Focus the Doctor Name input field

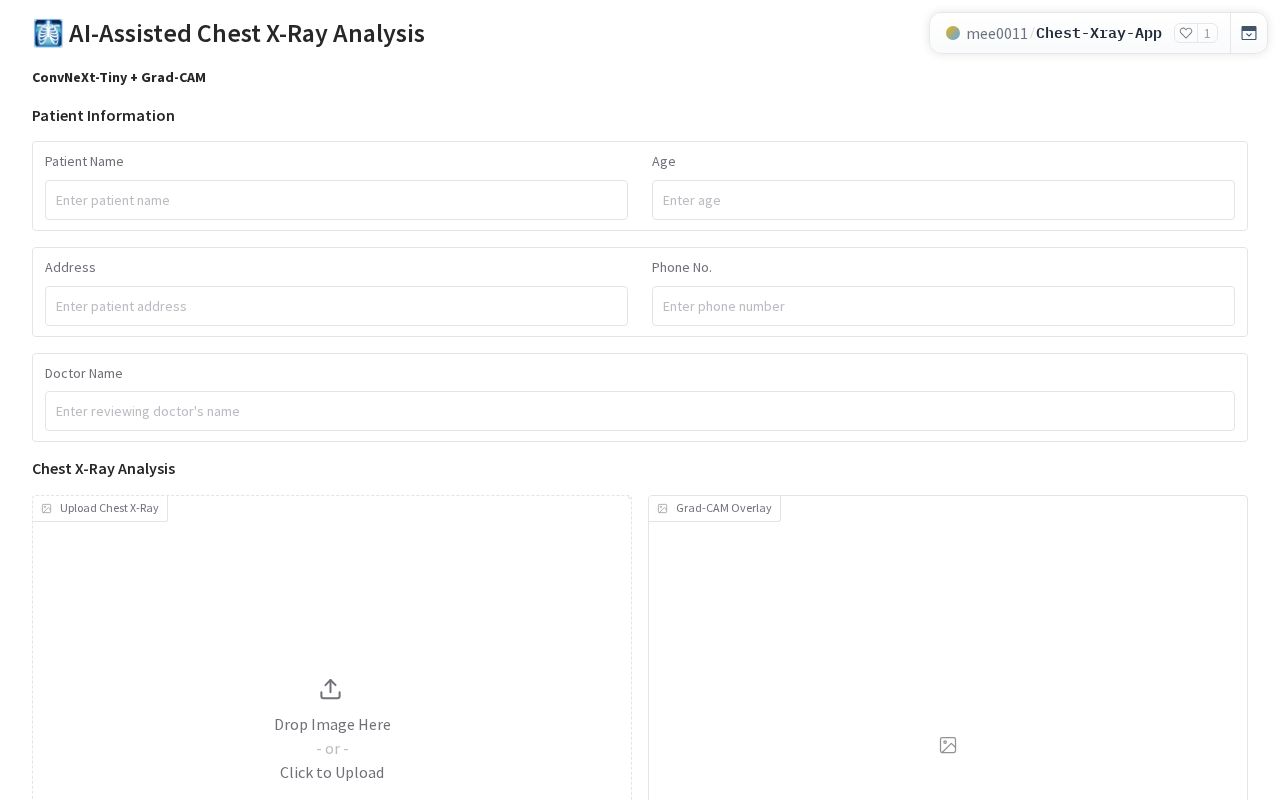[640, 411]
